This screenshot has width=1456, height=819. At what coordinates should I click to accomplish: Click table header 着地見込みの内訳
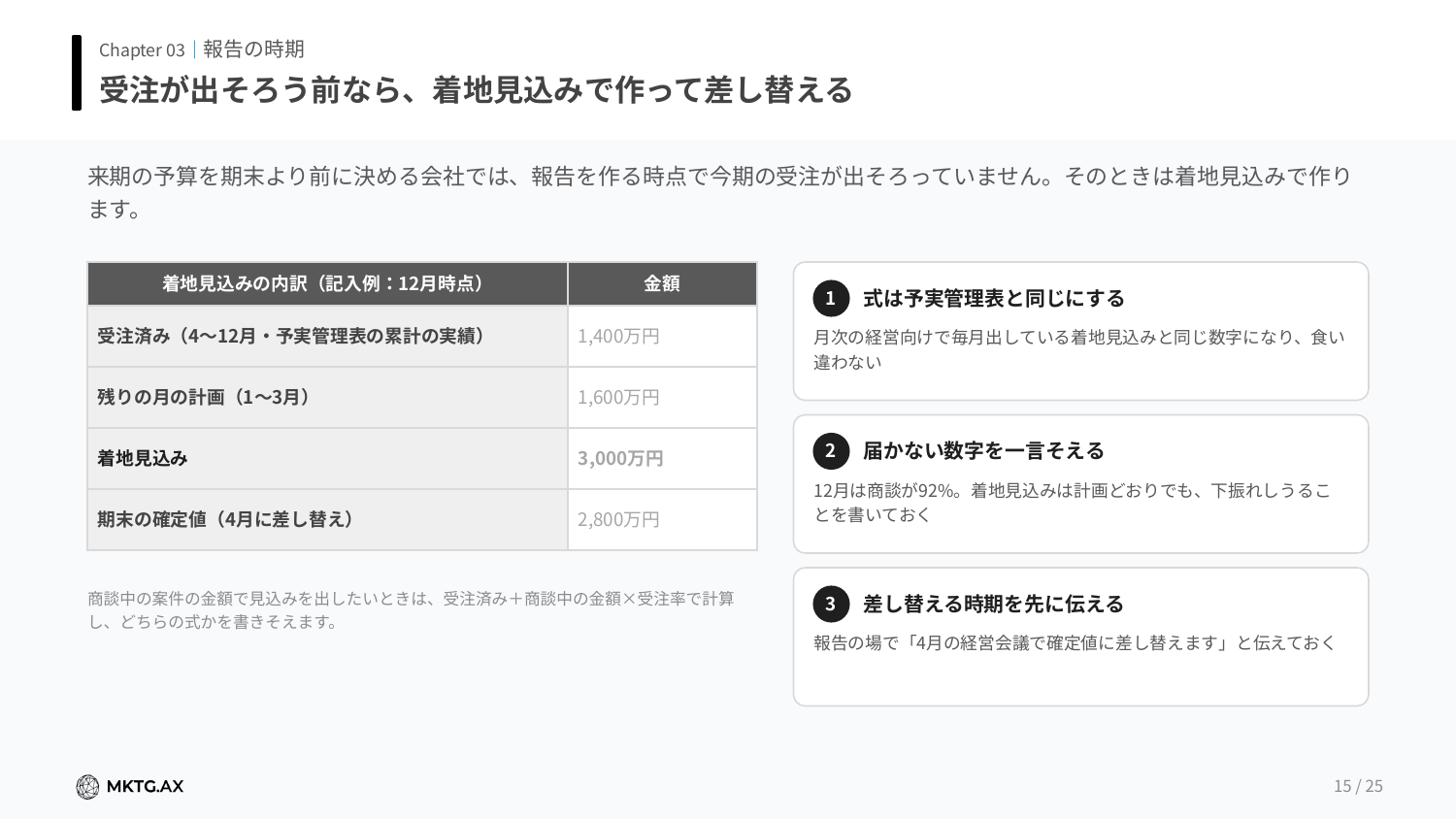pos(328,283)
